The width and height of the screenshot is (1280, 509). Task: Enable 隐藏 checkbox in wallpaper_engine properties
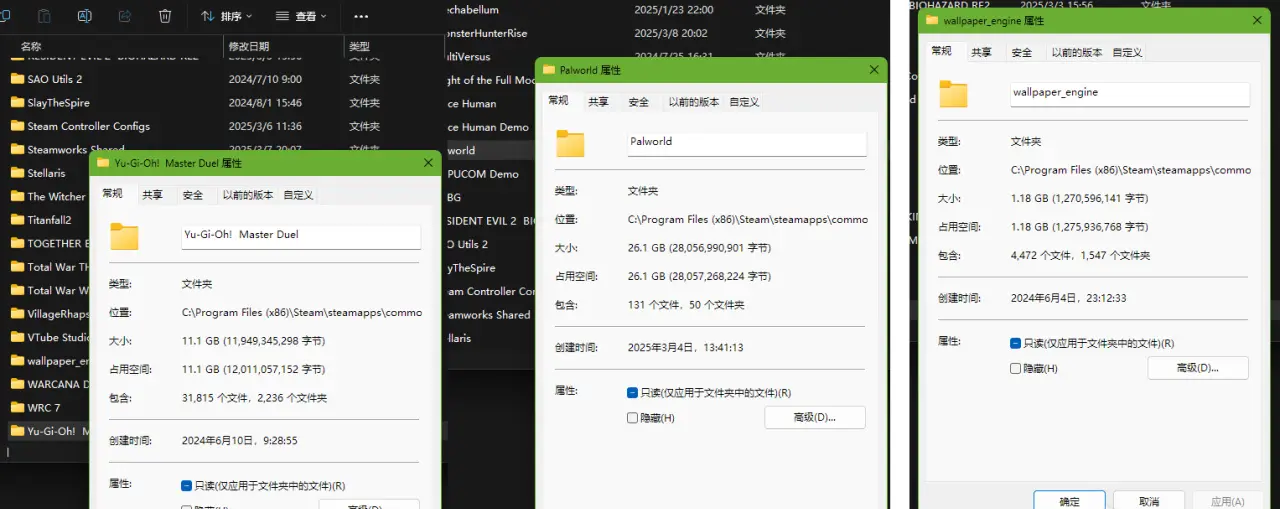tap(1016, 368)
